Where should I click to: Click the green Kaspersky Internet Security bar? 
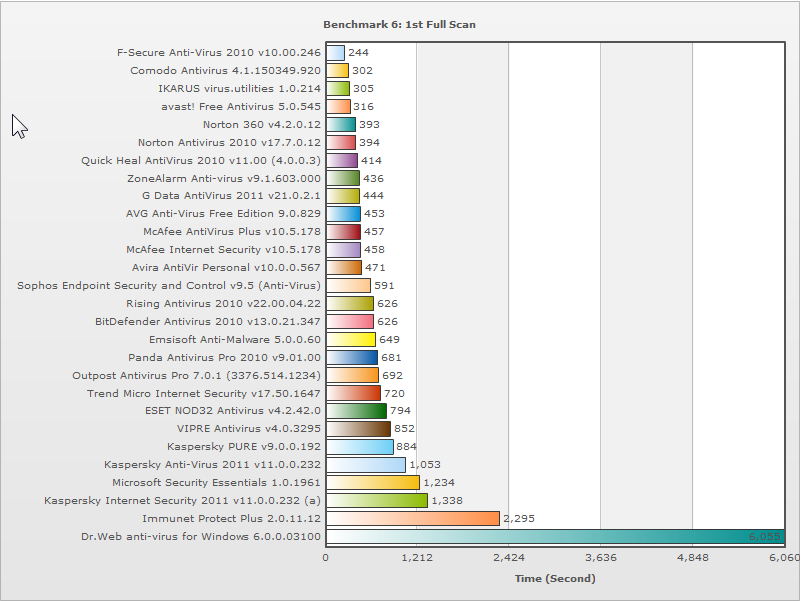(x=377, y=500)
